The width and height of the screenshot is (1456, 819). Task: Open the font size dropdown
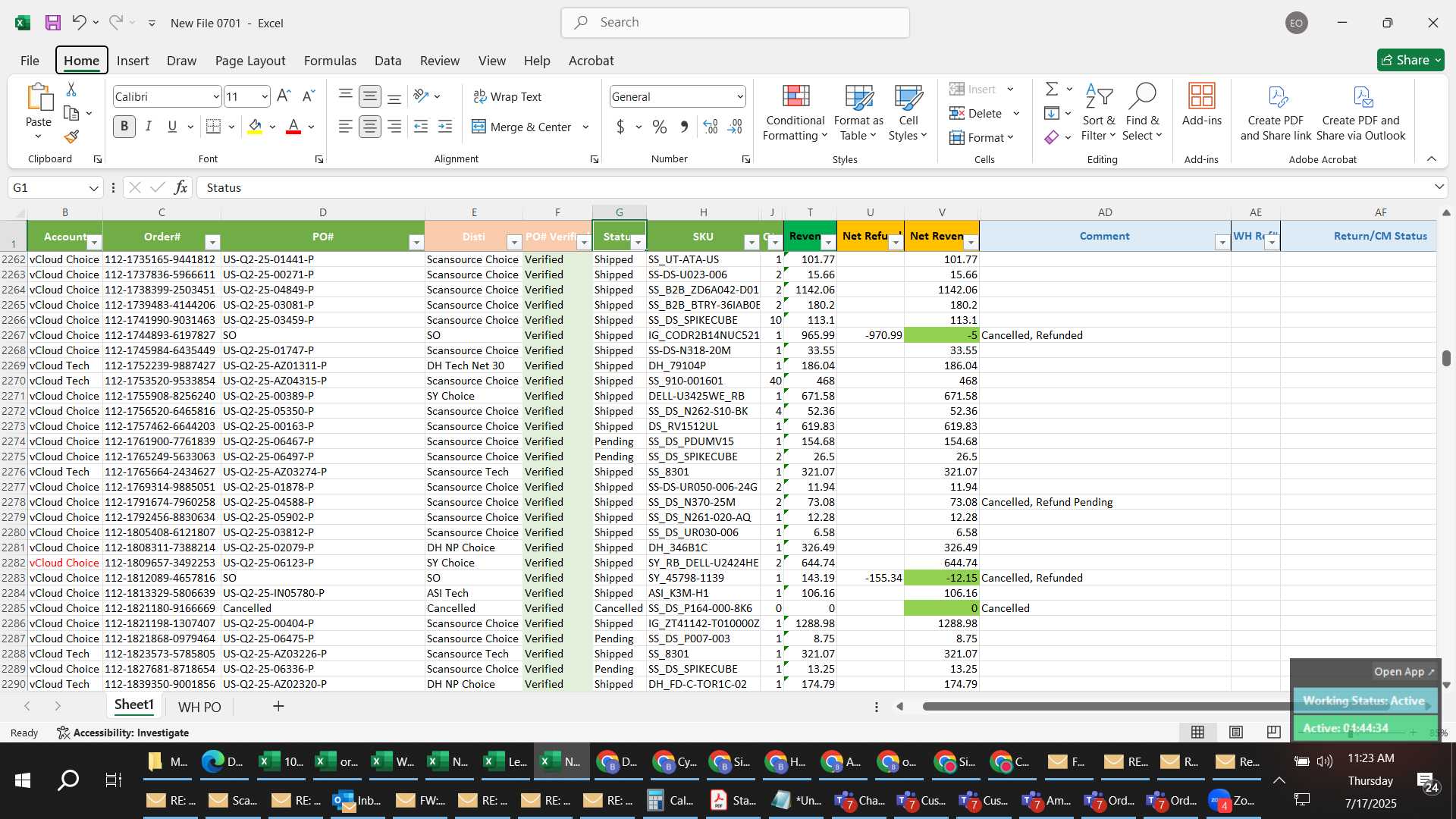264,96
